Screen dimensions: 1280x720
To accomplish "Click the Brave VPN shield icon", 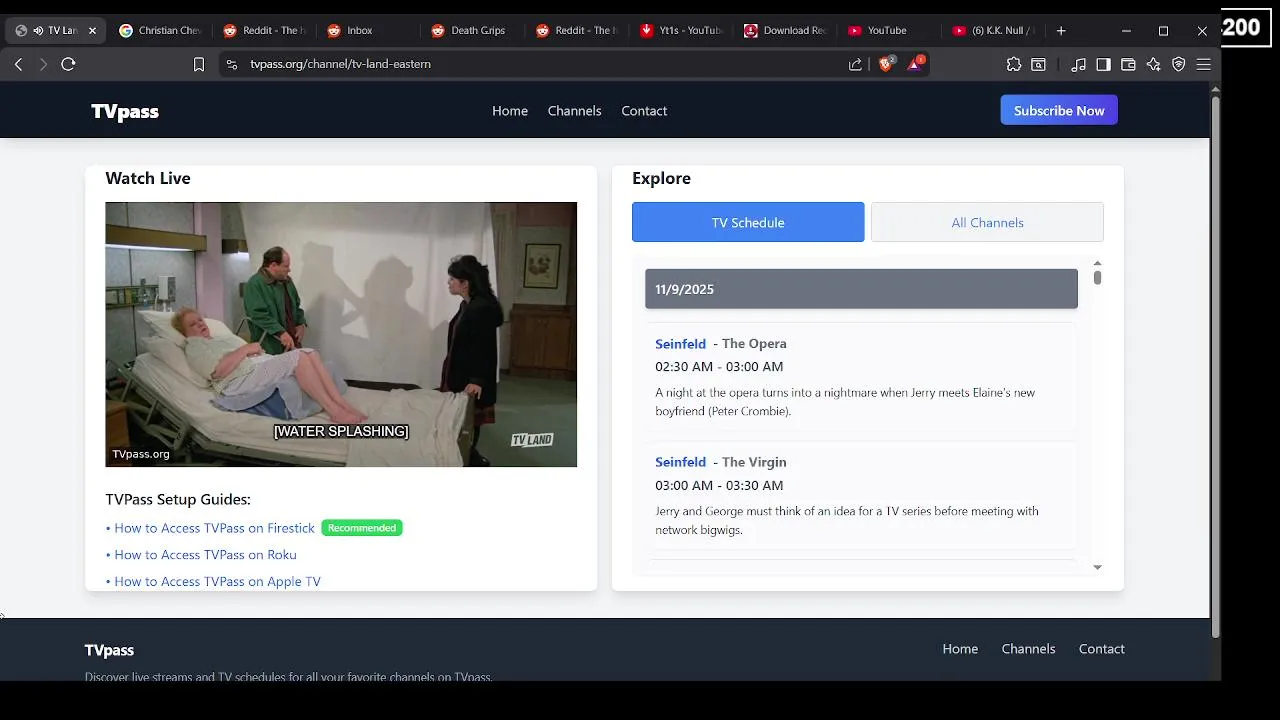I will coord(1179,64).
